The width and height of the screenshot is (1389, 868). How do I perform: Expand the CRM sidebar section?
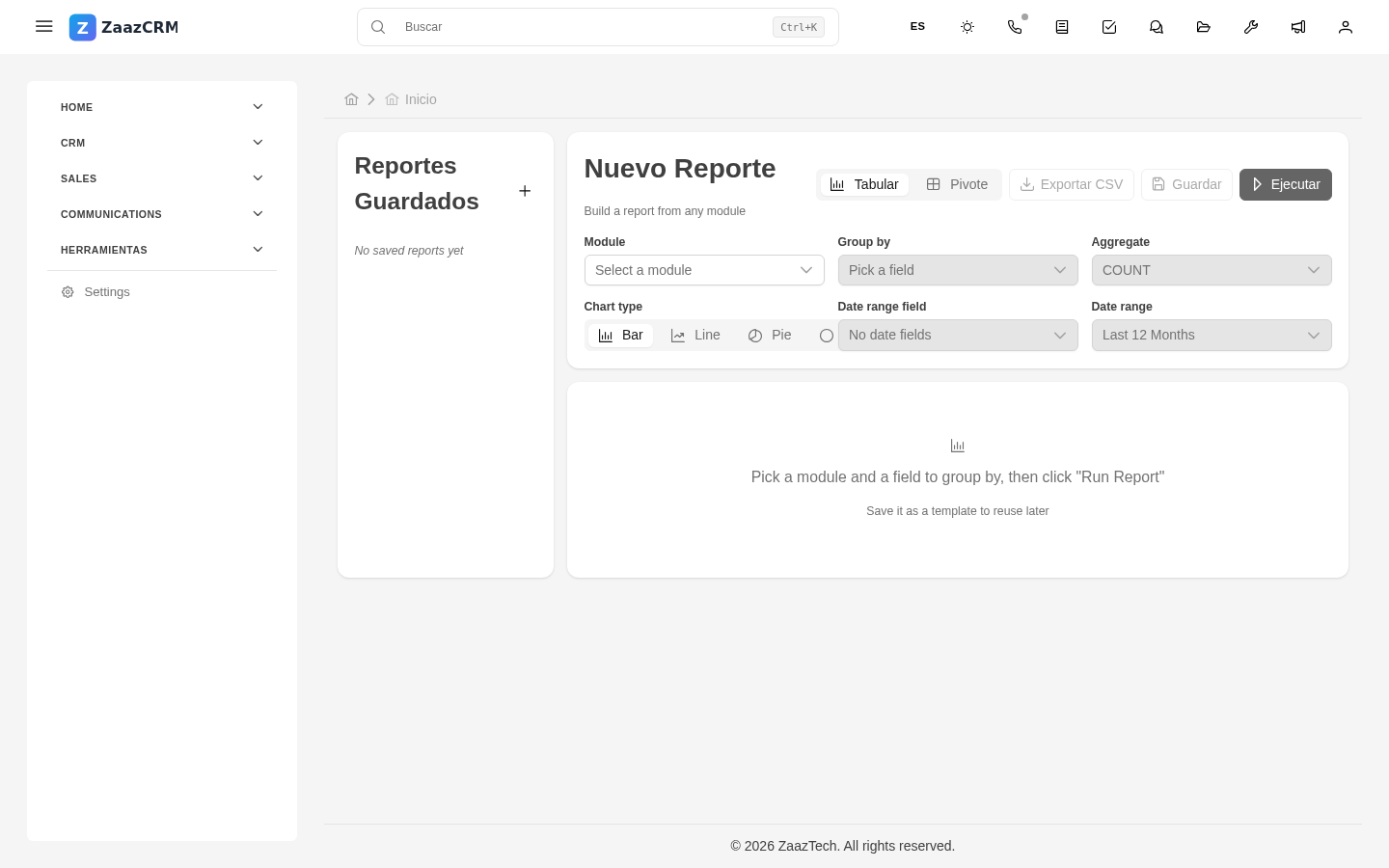pyautogui.click(x=162, y=143)
